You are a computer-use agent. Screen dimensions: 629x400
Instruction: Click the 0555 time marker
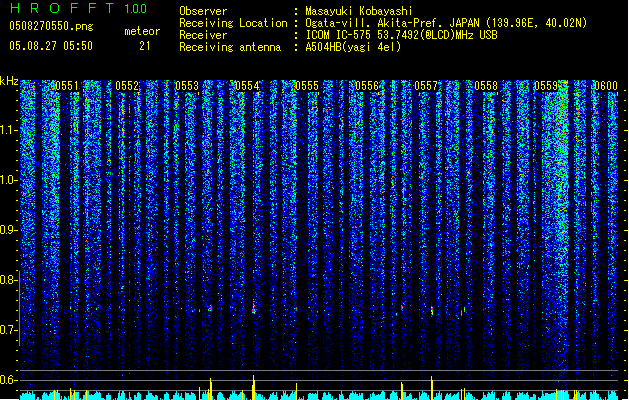click(307, 86)
